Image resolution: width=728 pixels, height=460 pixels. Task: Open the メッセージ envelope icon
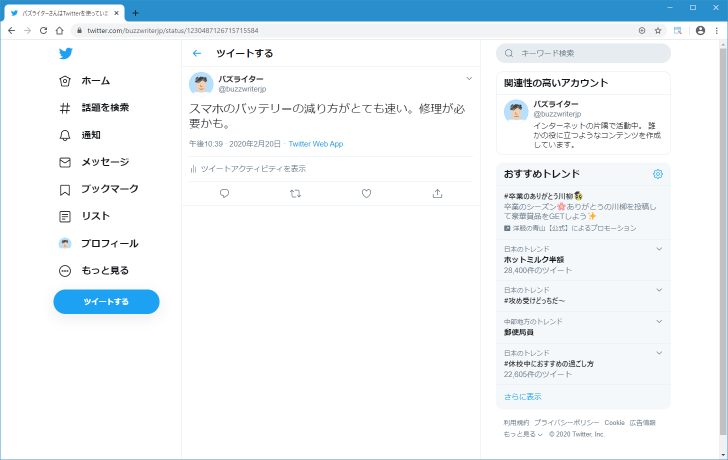tap(65, 162)
